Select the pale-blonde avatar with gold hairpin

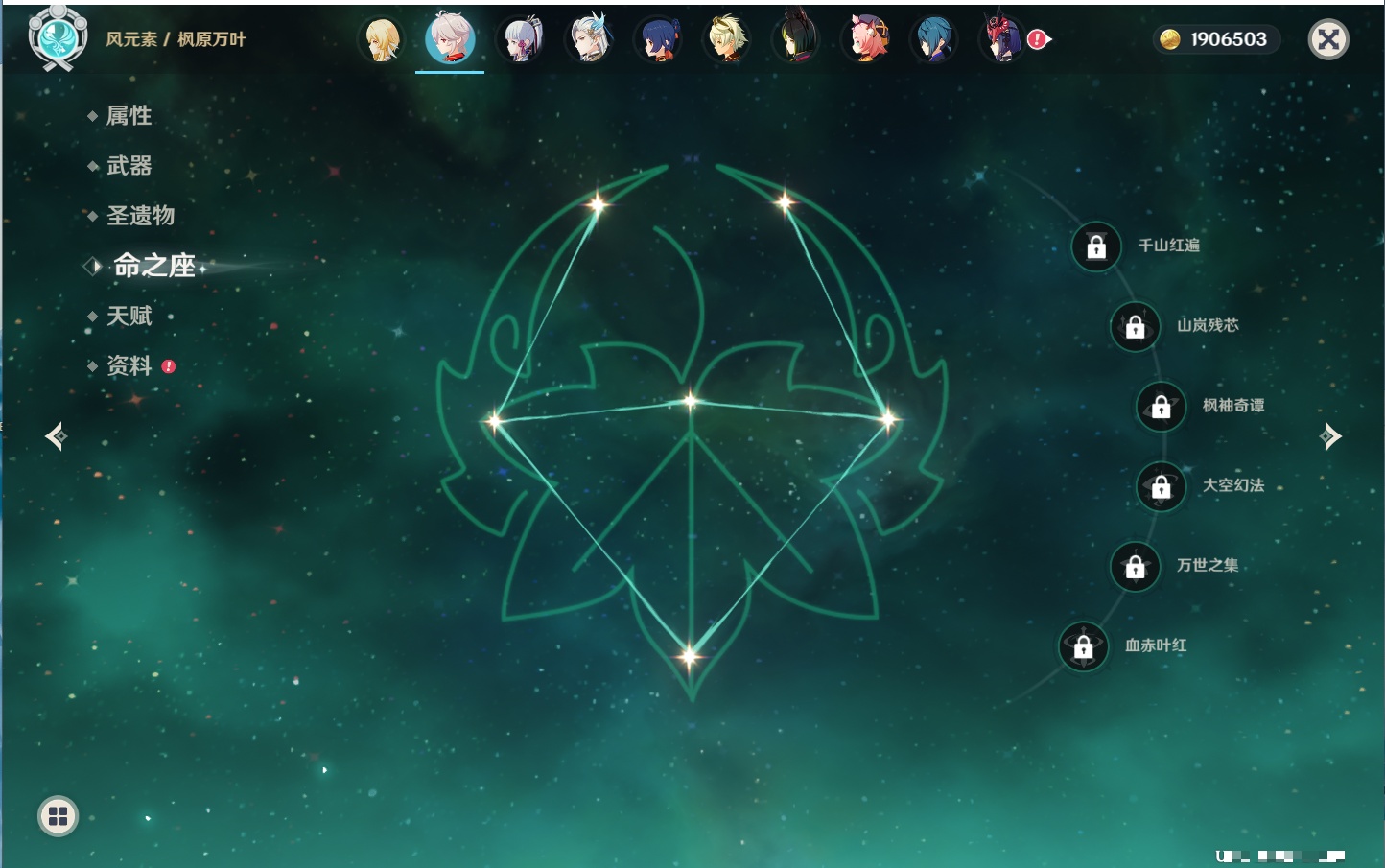tap(727, 39)
